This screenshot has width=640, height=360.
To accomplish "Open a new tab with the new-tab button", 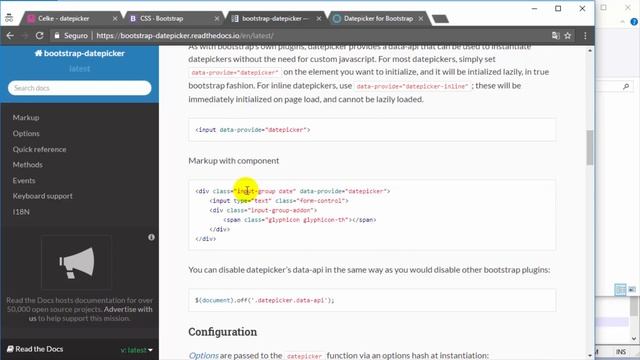I will click(x=440, y=19).
